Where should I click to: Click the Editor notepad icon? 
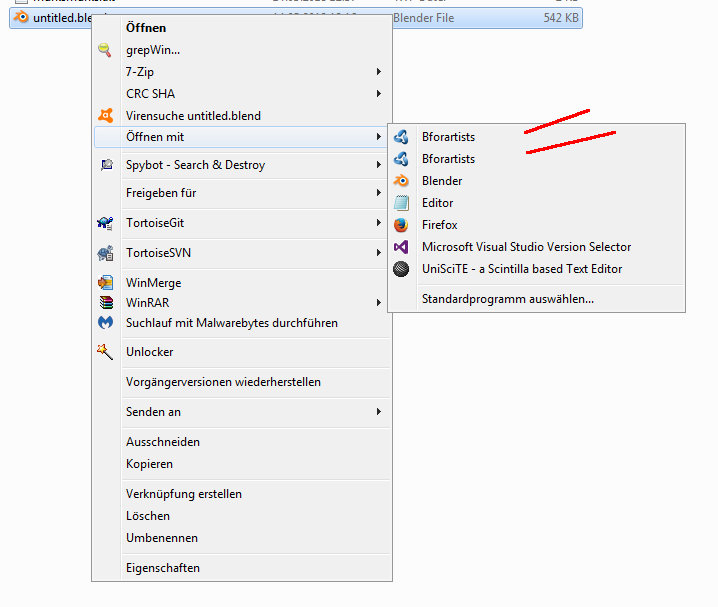pos(401,203)
